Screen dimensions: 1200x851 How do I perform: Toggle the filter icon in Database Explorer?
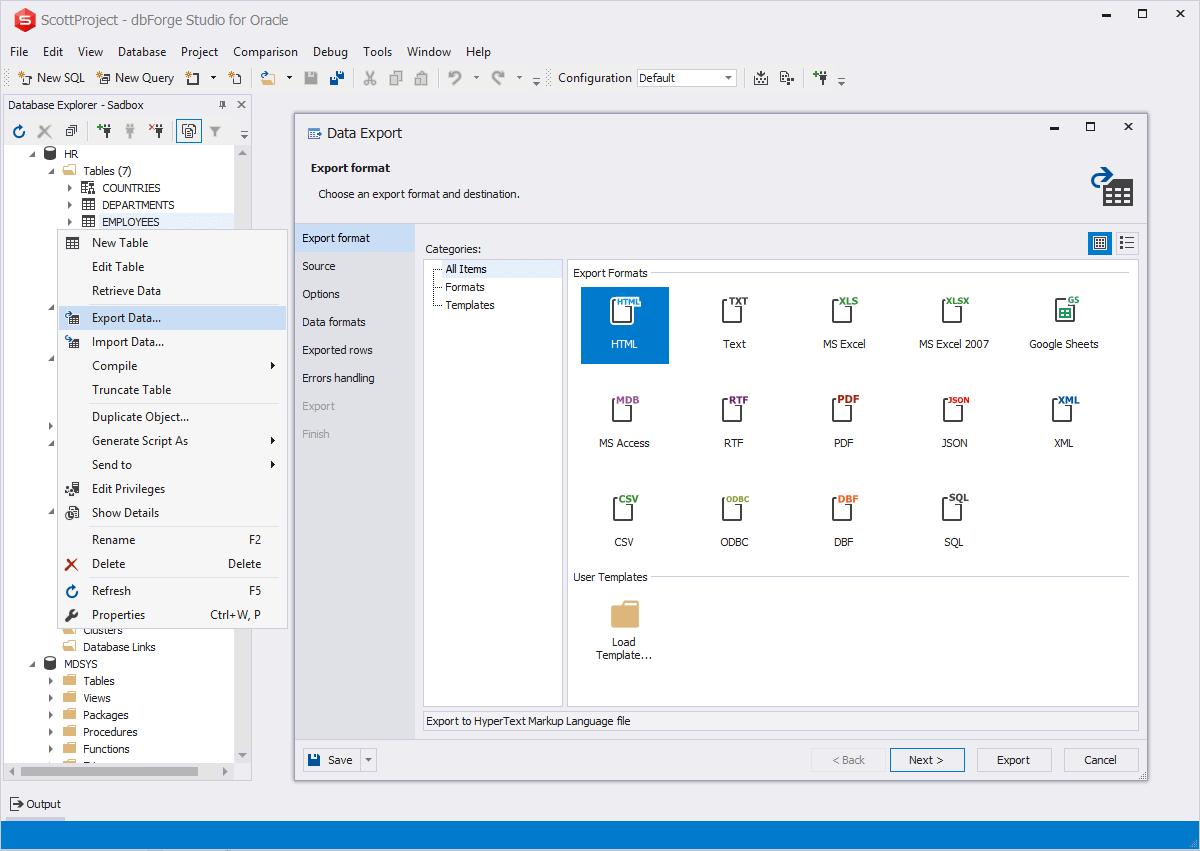tap(215, 131)
